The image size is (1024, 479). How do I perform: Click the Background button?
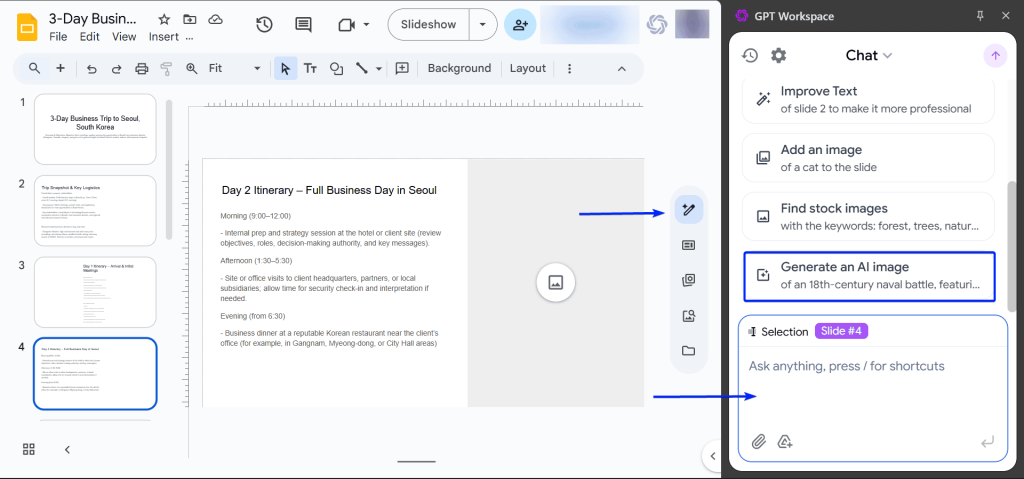coord(459,68)
